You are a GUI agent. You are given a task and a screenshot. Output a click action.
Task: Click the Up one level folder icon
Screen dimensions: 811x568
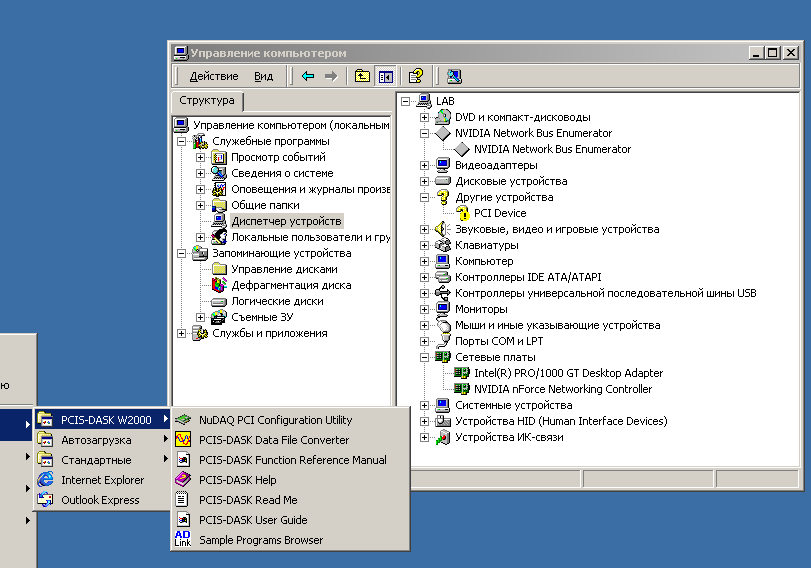(362, 76)
